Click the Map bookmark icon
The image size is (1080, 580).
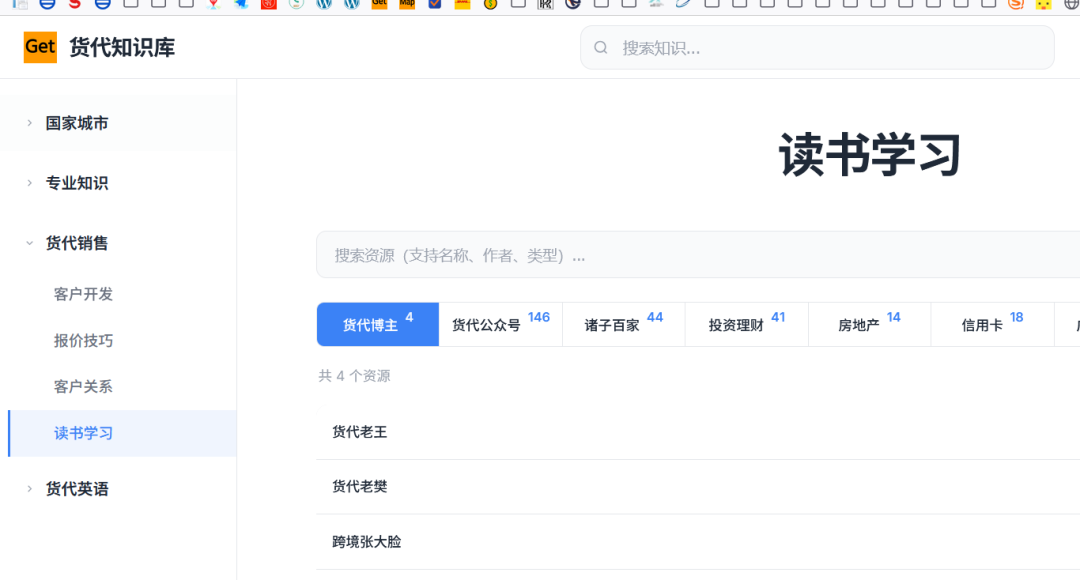(405, 6)
